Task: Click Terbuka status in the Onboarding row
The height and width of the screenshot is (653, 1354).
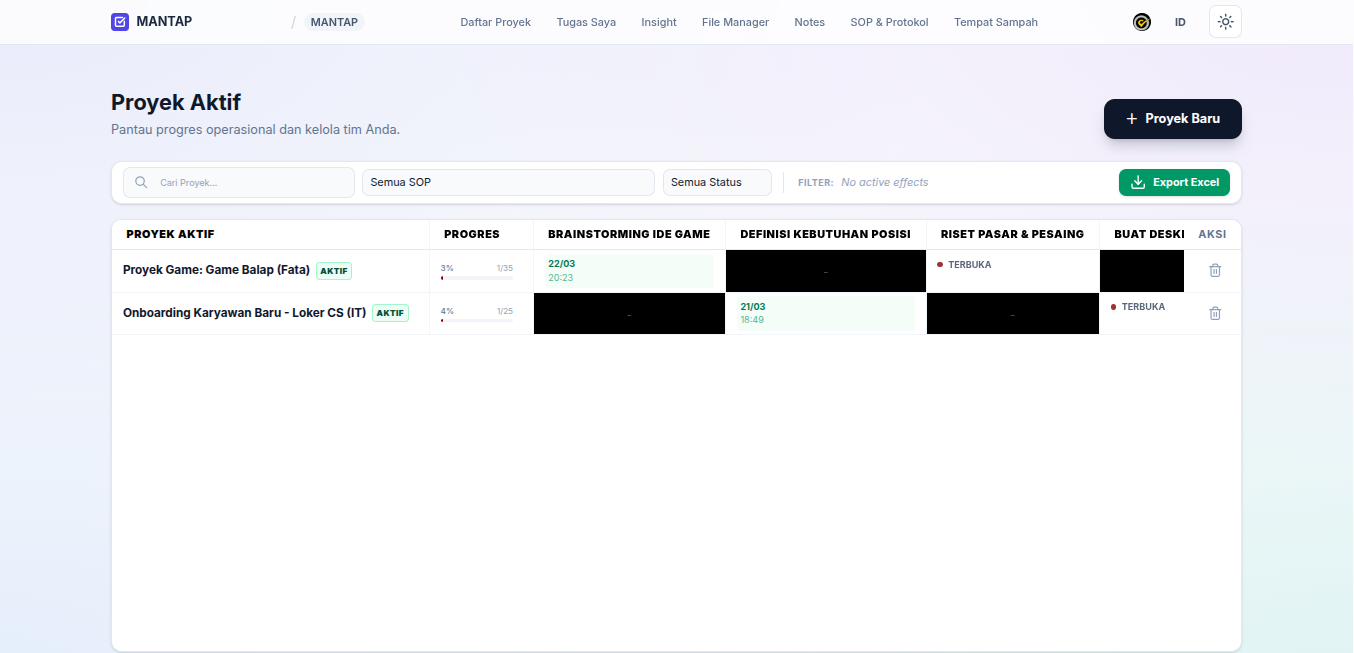Action: 1138,307
